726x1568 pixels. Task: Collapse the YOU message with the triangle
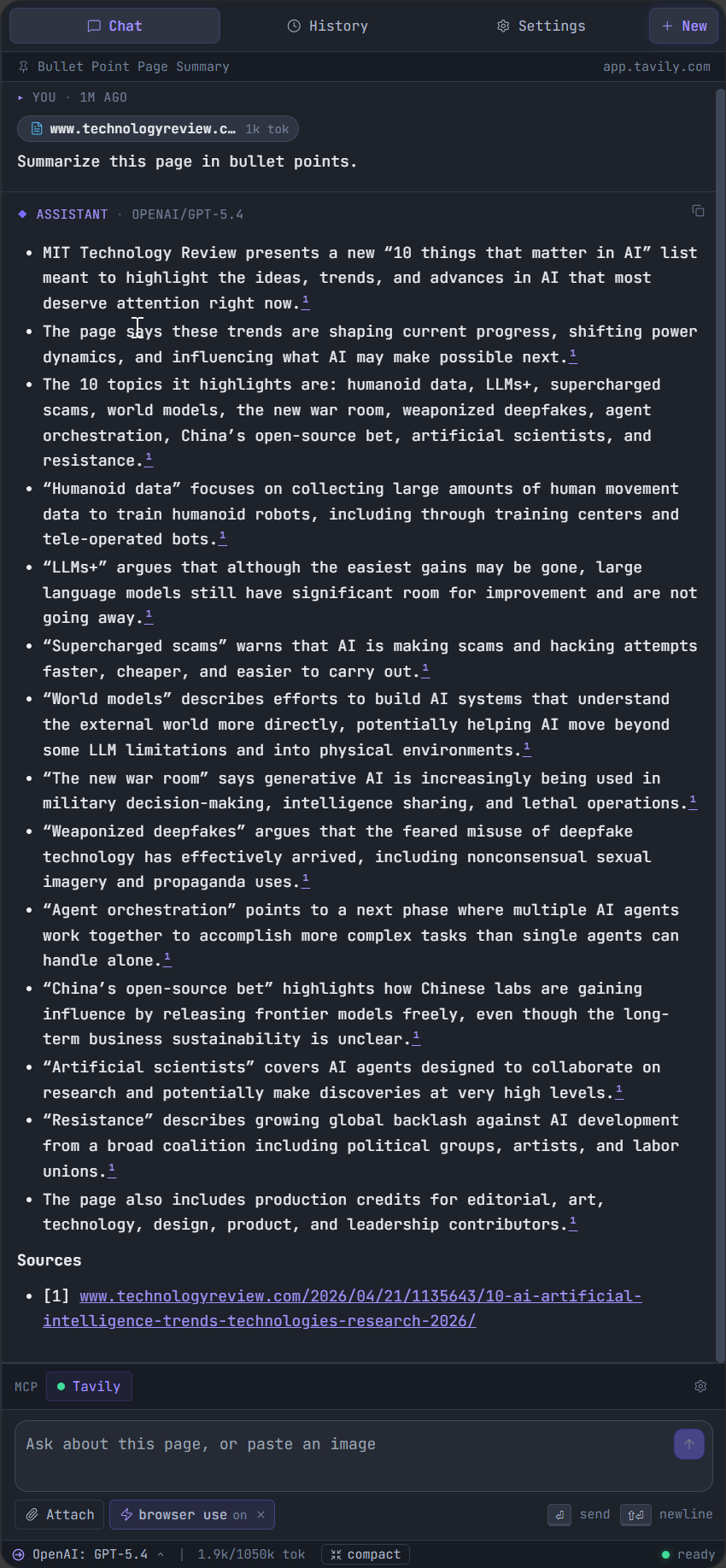coord(20,97)
